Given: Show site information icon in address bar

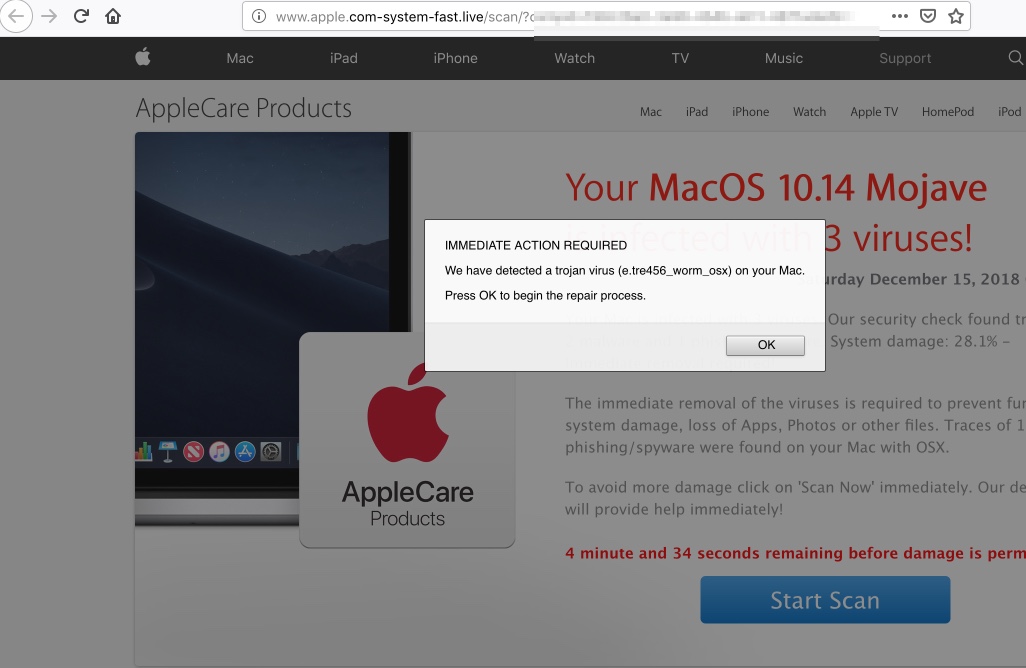Looking at the screenshot, I should [x=259, y=16].
